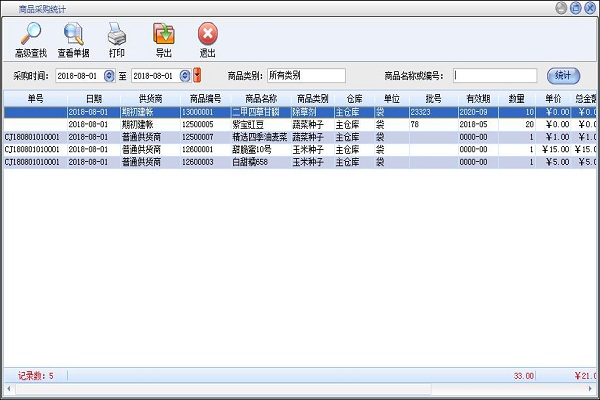This screenshot has width=600, height=400.
Task: Sort by the 供货商 column header
Action: point(150,99)
